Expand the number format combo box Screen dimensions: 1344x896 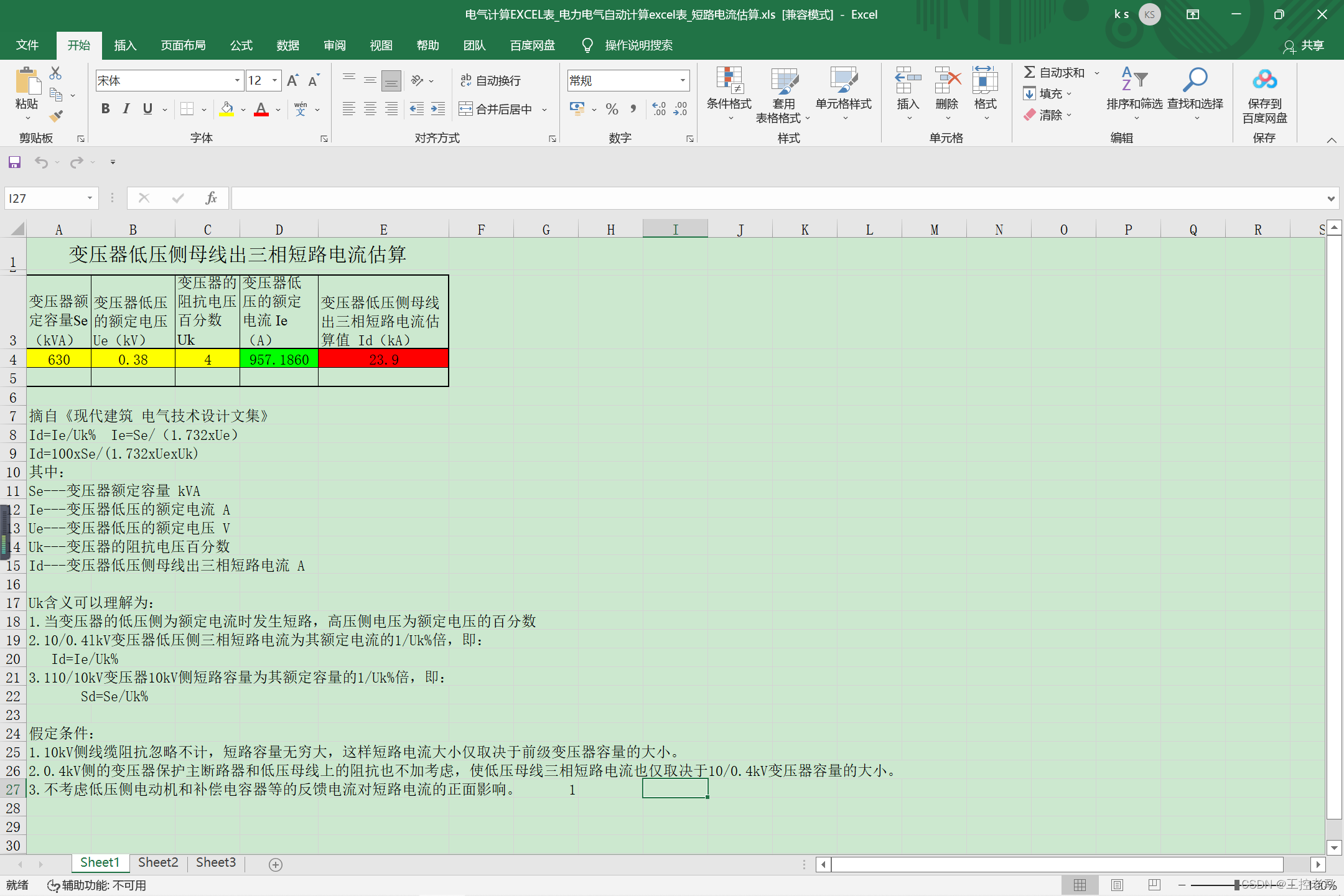pos(683,80)
